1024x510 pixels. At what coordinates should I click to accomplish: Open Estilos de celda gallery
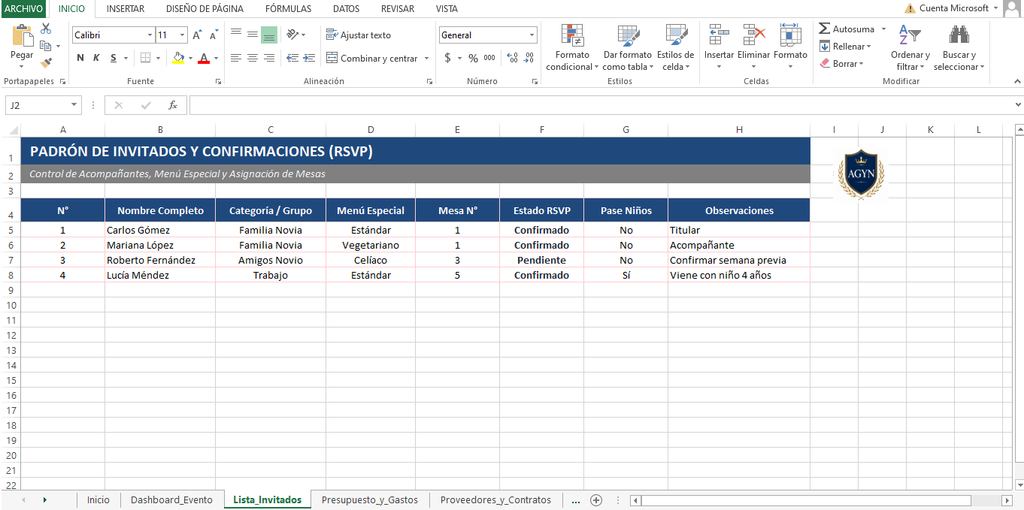[675, 48]
